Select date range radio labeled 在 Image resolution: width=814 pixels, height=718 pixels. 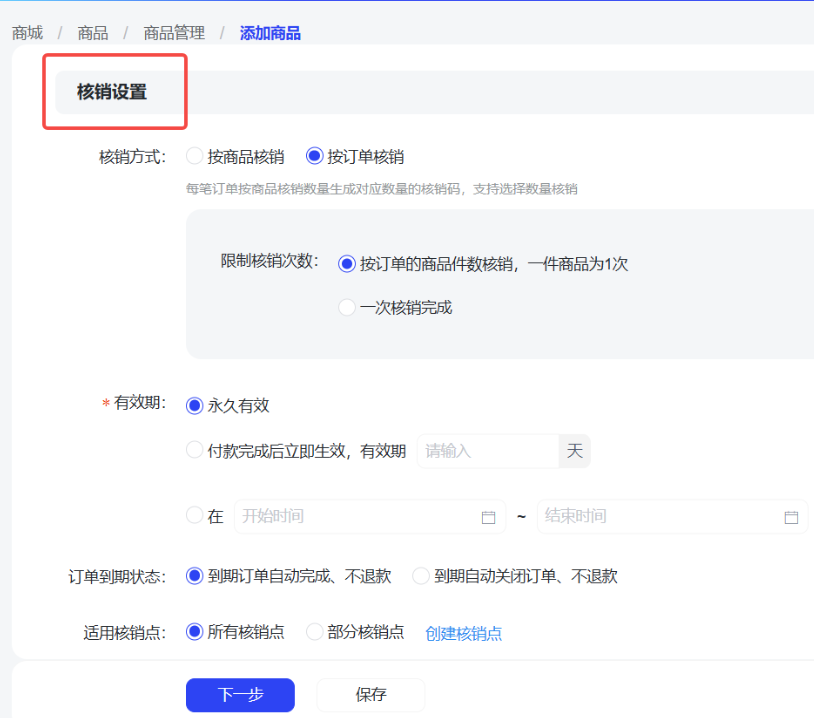[x=195, y=516]
